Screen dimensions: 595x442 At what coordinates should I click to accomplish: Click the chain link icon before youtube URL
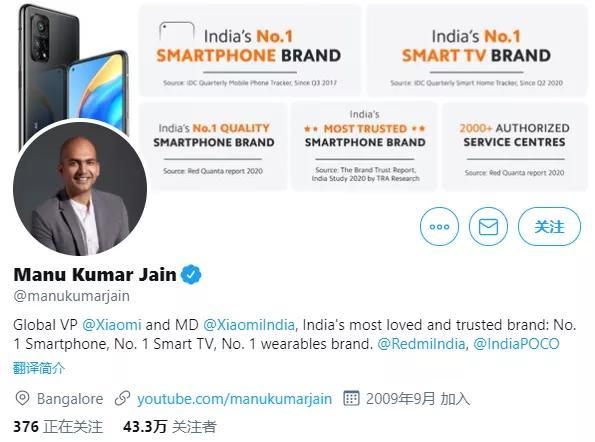(x=122, y=398)
